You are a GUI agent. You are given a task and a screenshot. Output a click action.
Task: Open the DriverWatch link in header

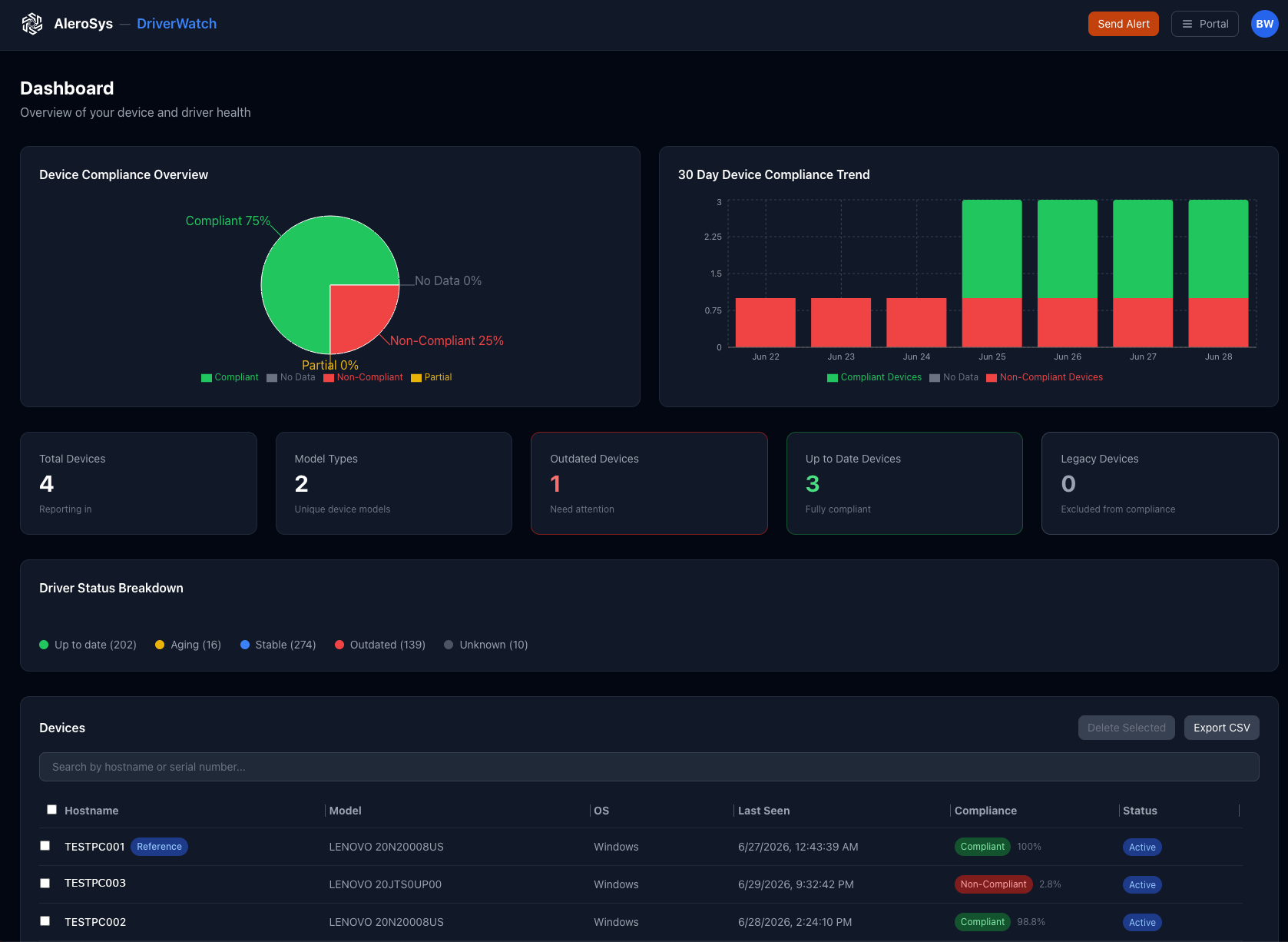coord(177,24)
